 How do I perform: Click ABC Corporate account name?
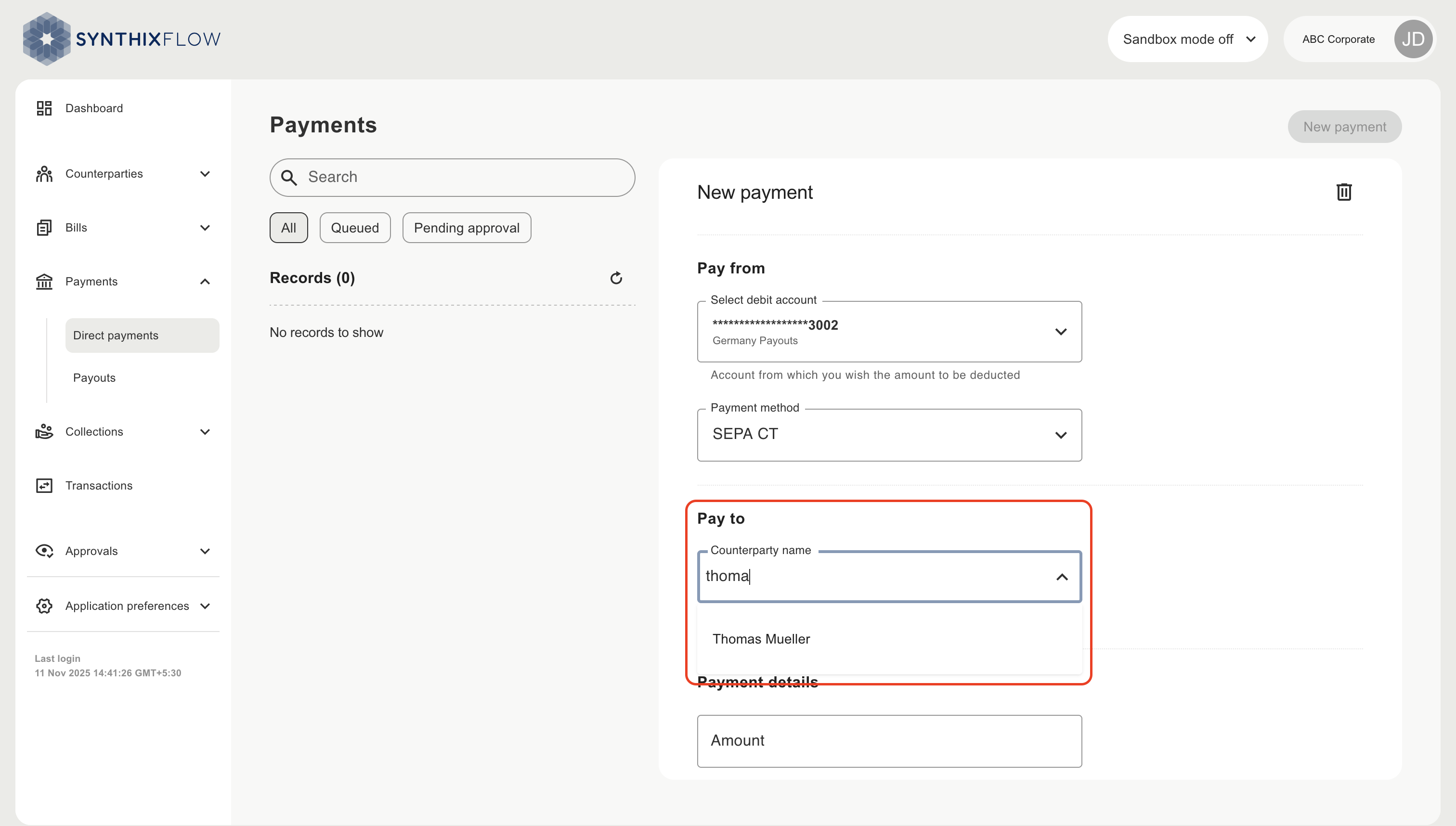1338,39
